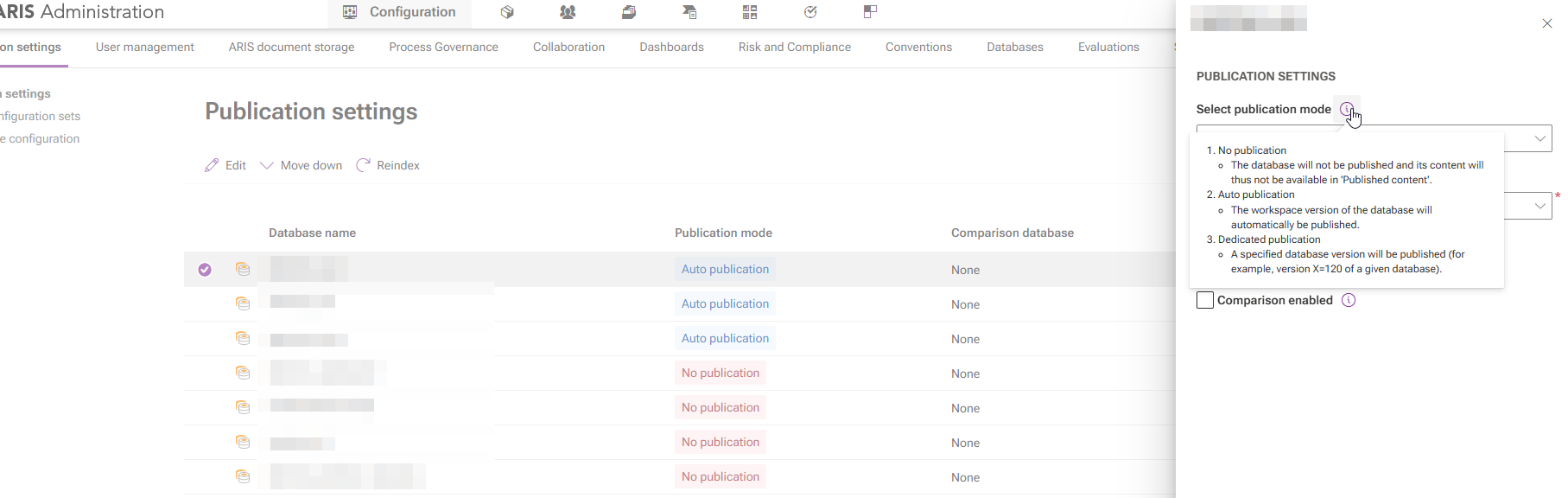Click info icon next to Comparison enabled

coord(1349,300)
